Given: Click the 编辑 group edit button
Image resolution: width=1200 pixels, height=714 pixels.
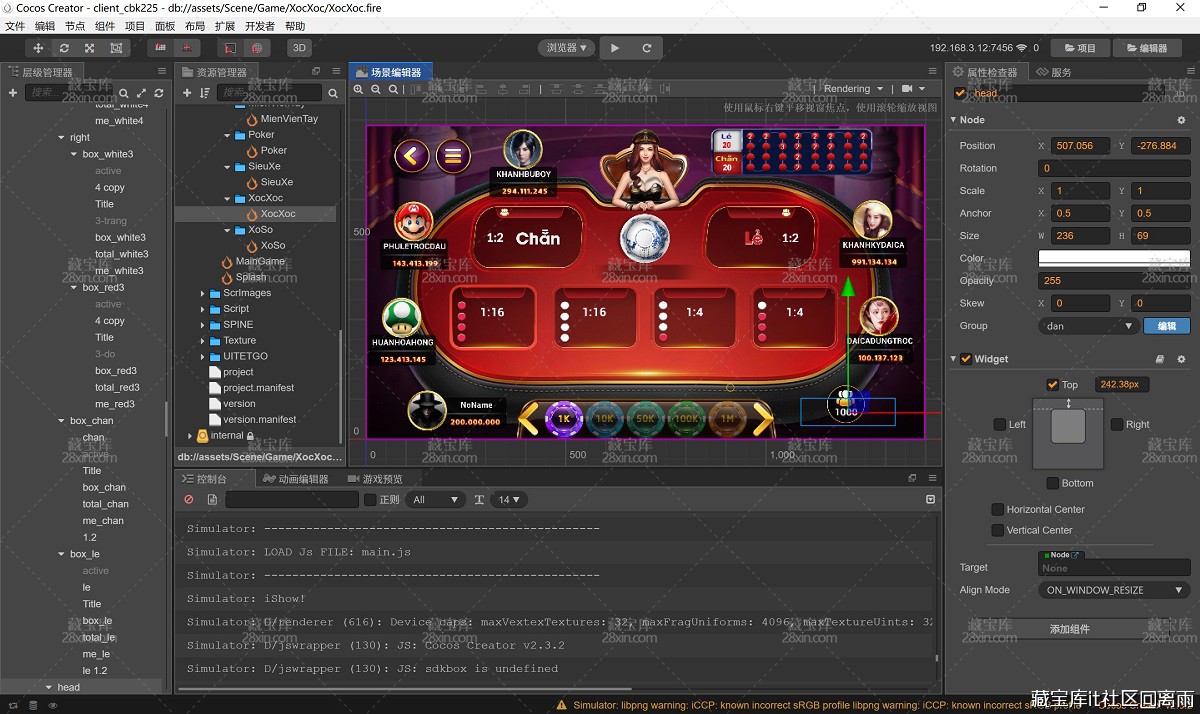Looking at the screenshot, I should pyautogui.click(x=1167, y=326).
